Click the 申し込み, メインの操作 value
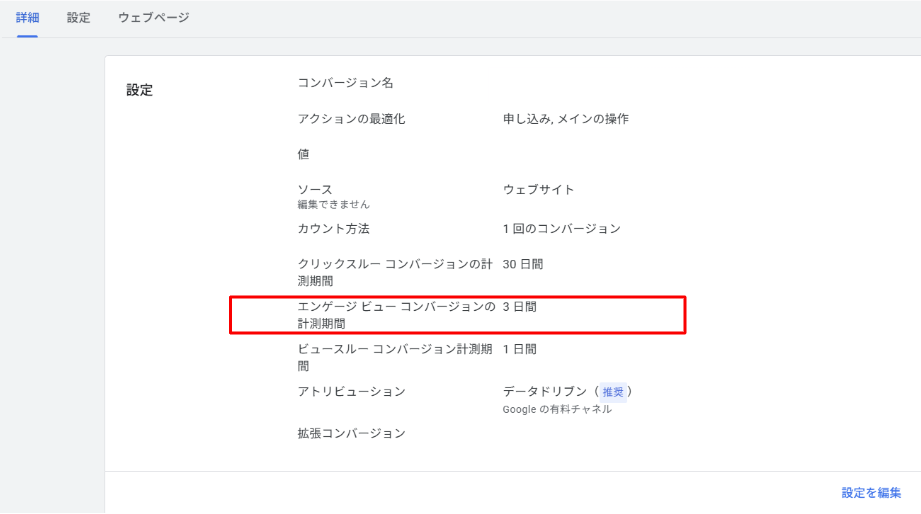Image resolution: width=921 pixels, height=514 pixels. point(565,119)
